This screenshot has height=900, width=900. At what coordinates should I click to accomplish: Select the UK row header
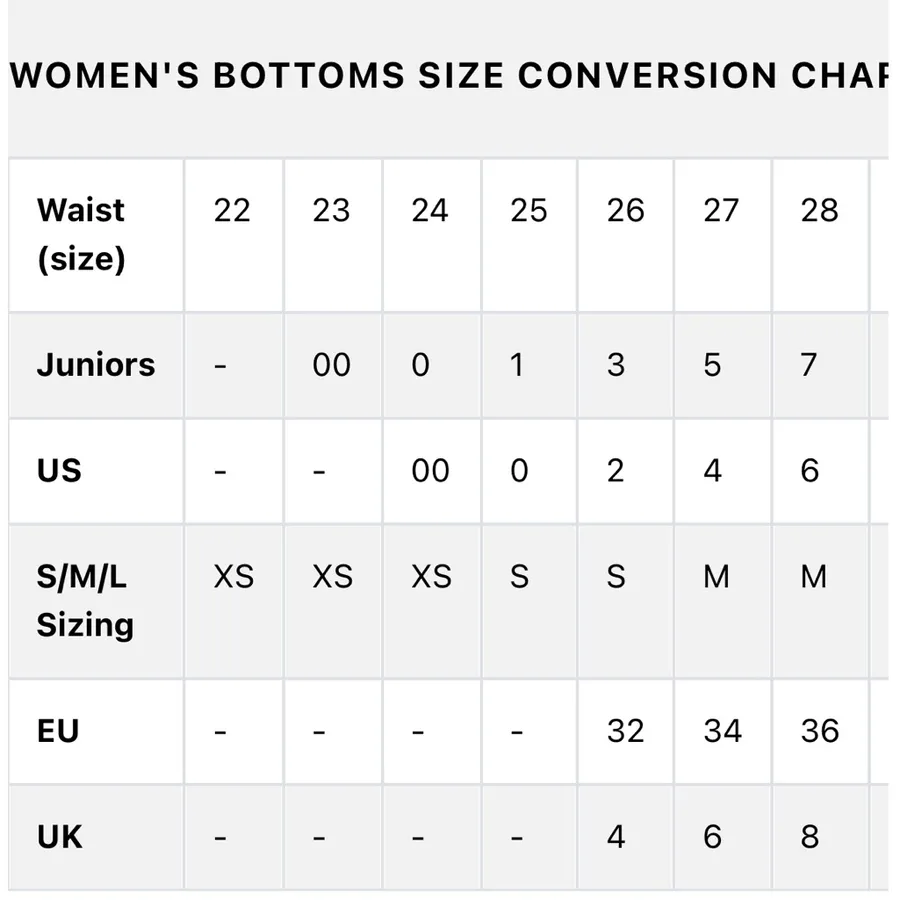pos(96,837)
